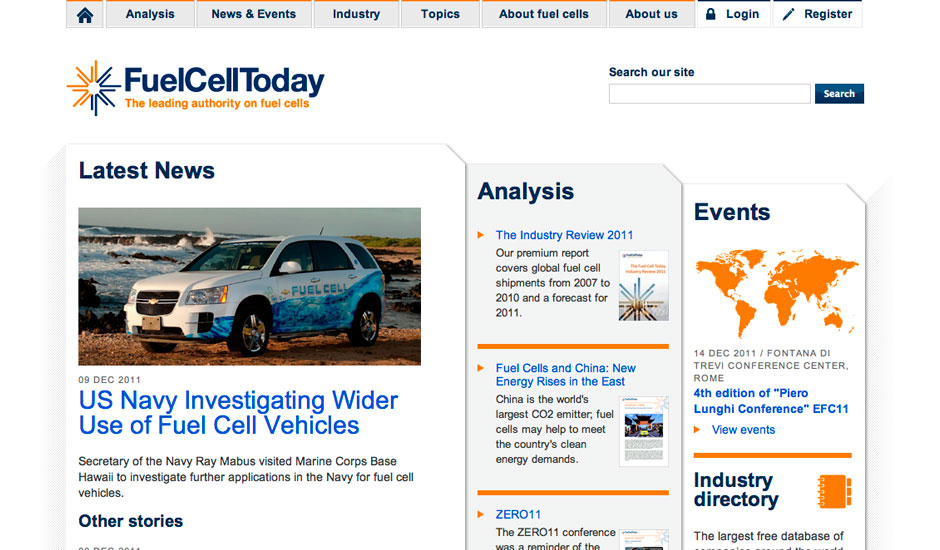Screen dimensions: 940x550
Task: Open the Analysis menu
Action: (x=150, y=14)
